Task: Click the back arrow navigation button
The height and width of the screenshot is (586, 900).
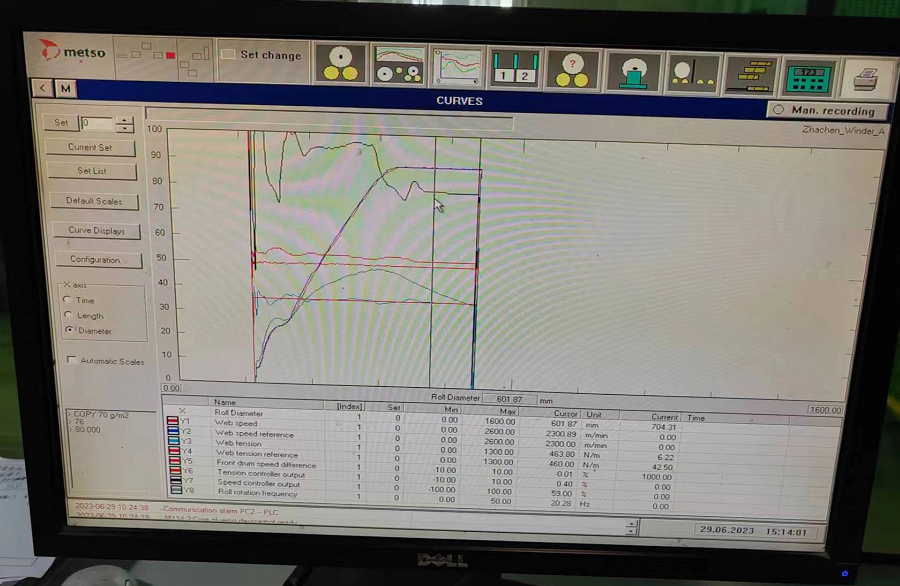Action: tap(43, 88)
